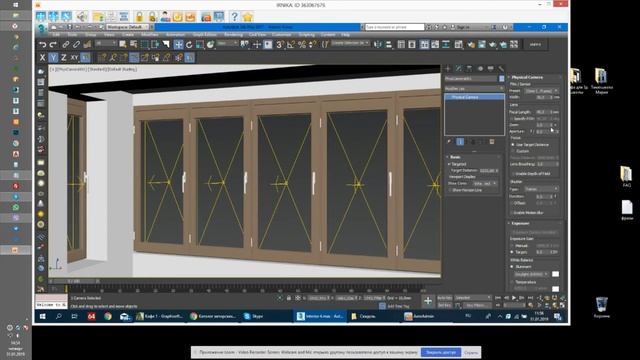
Task: Restrict to Y axis constraint
Action: click(53, 58)
